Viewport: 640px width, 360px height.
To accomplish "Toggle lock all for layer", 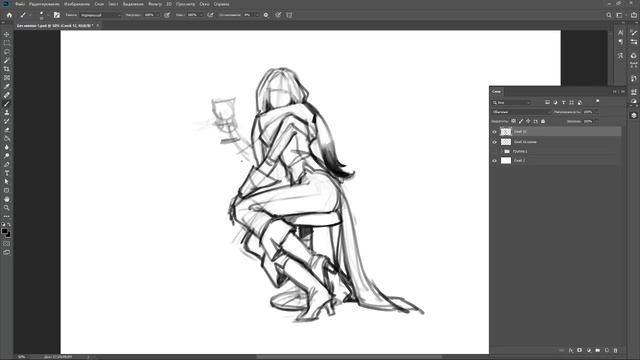I will (x=543, y=121).
